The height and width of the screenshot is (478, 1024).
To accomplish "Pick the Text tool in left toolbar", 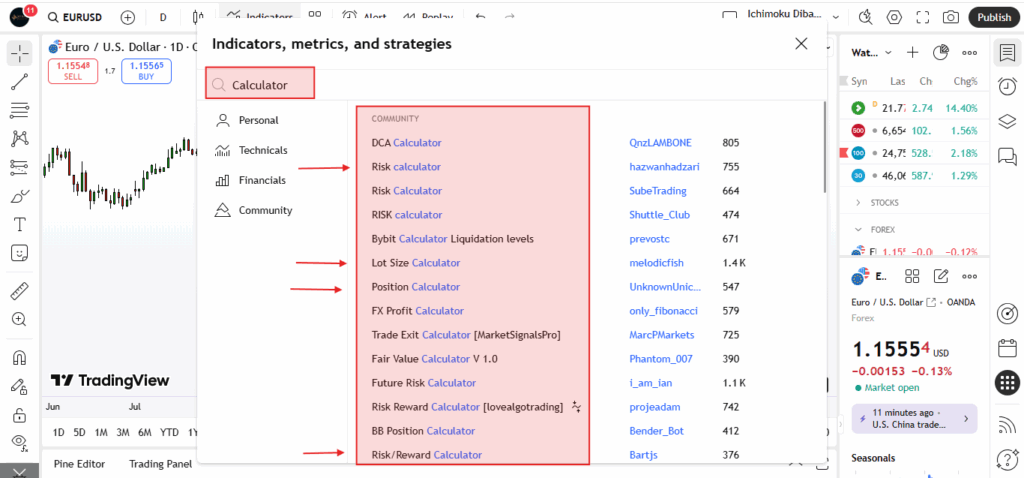I will (20, 224).
